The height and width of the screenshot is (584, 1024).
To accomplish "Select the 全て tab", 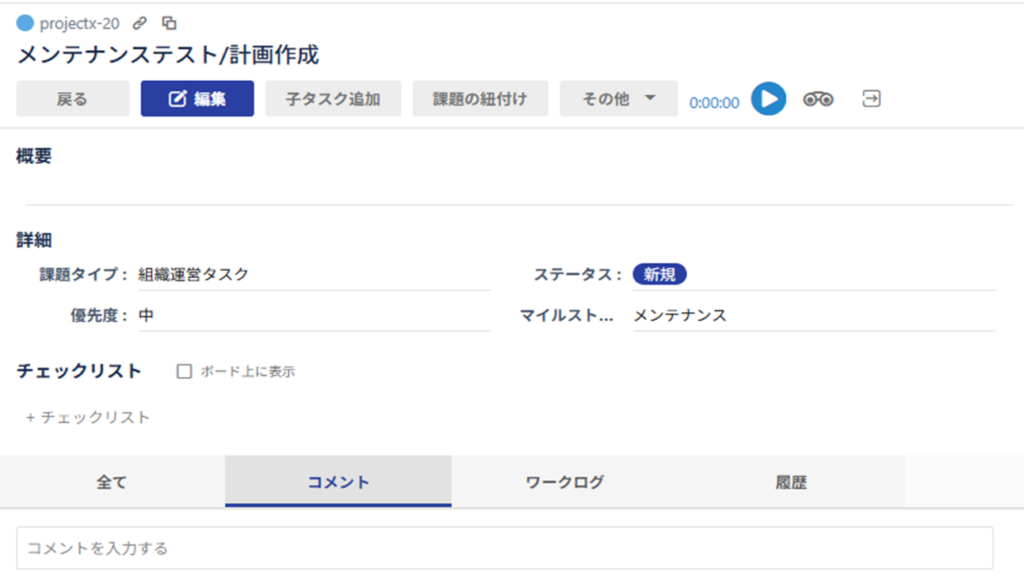I will [x=112, y=482].
